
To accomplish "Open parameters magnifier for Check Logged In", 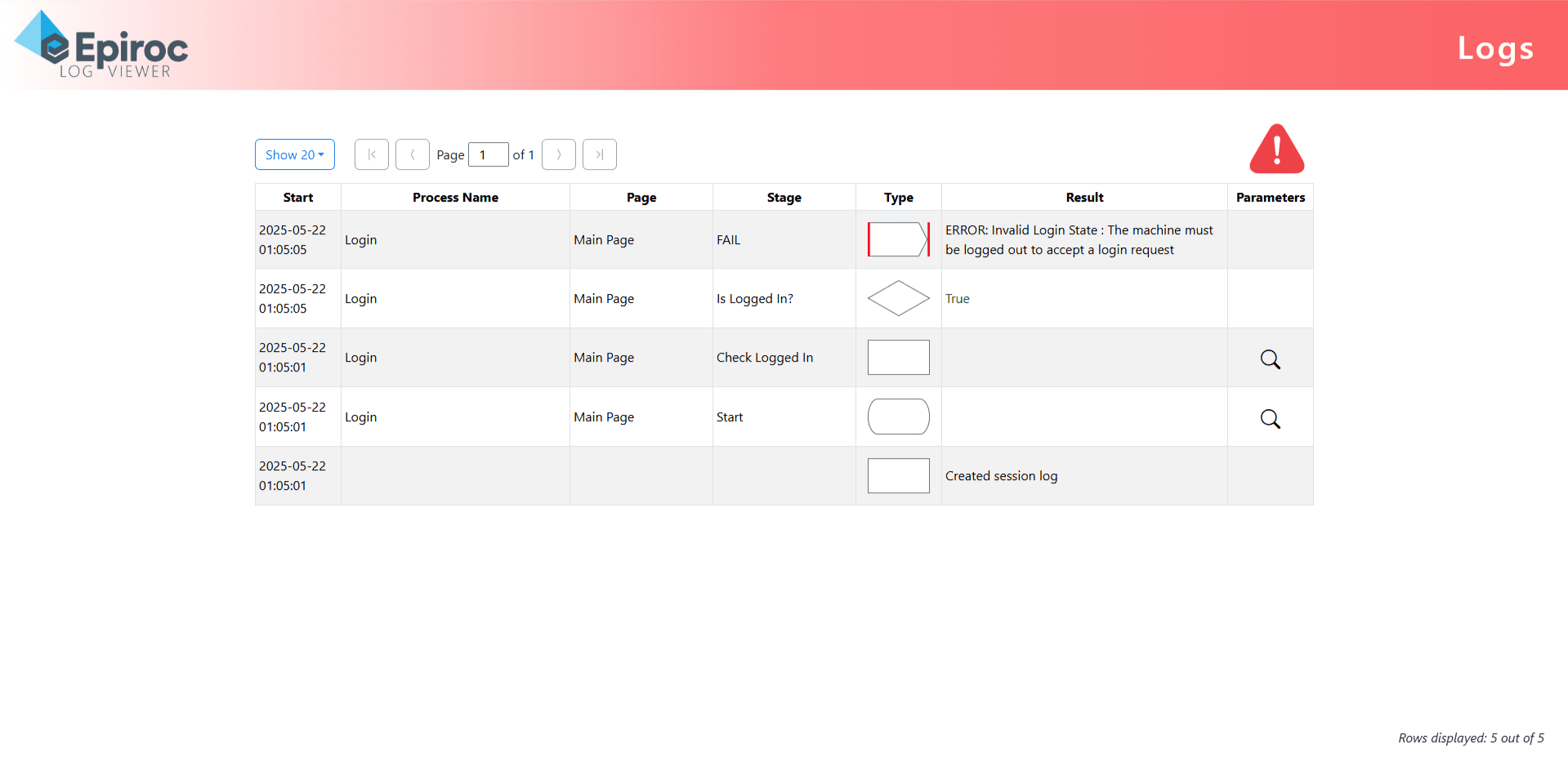I will click(1270, 359).
